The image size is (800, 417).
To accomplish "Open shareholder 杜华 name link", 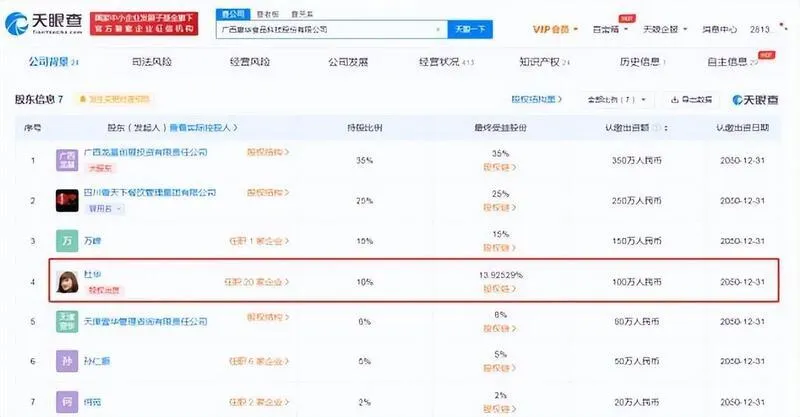I will tap(92, 274).
